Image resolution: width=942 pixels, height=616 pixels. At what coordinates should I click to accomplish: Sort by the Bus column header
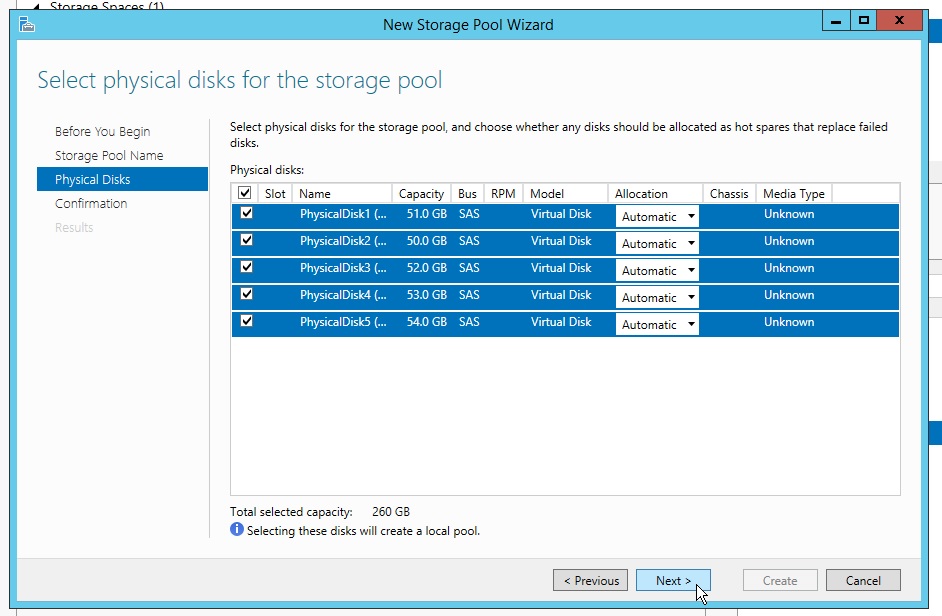(467, 194)
